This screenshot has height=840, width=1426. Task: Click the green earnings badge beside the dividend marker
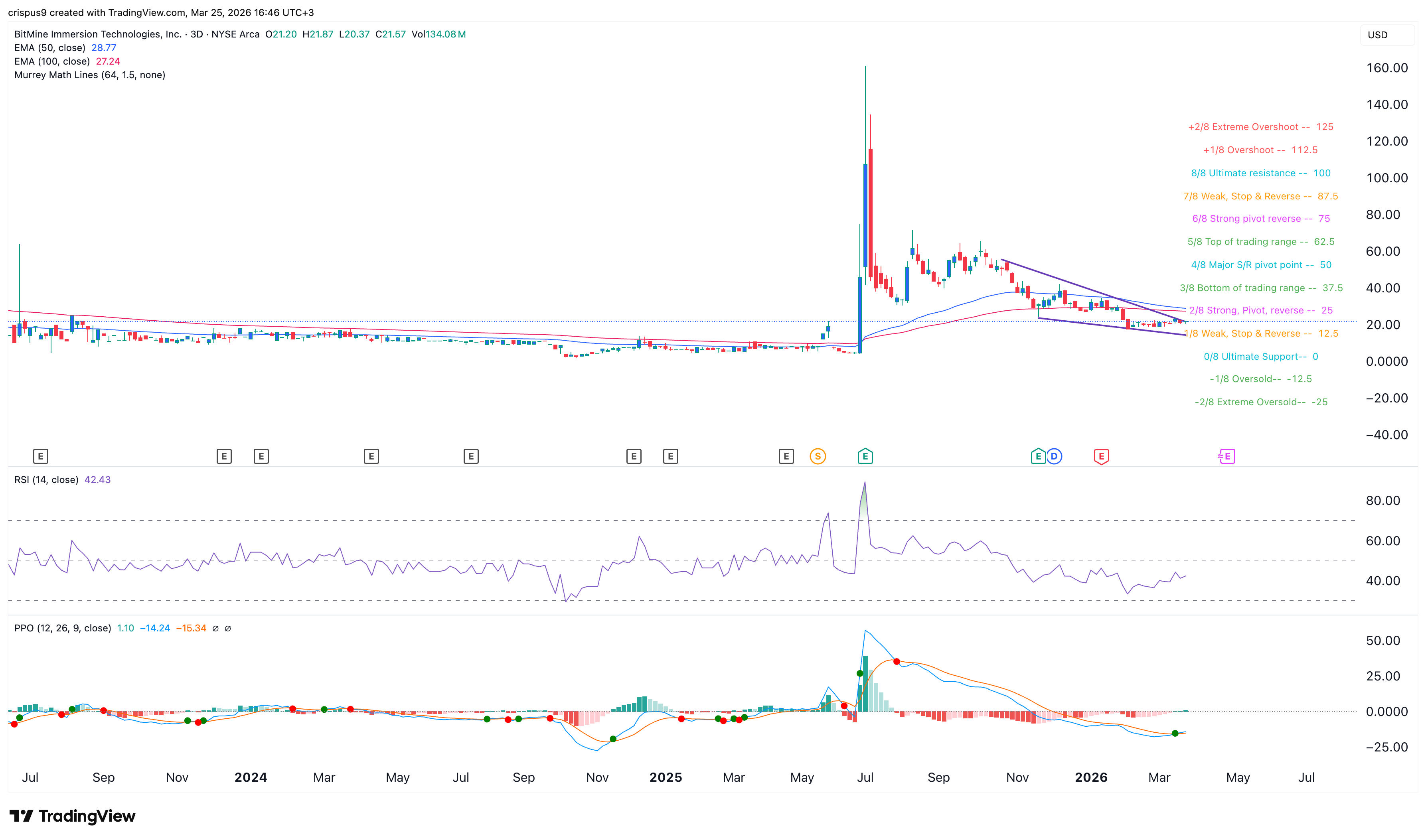pos(1039,455)
